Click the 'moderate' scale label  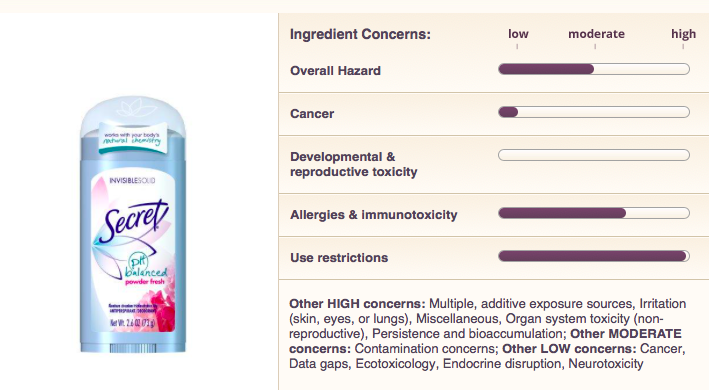(596, 34)
